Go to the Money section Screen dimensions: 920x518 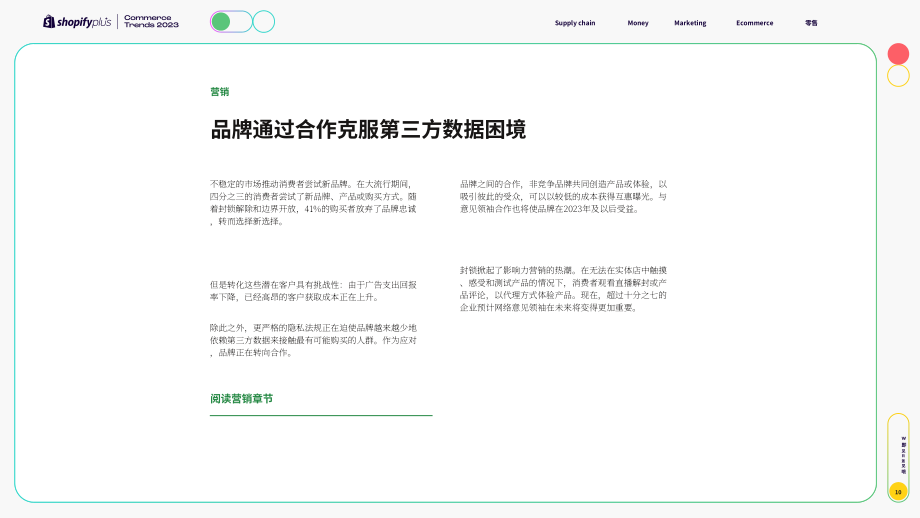point(638,23)
